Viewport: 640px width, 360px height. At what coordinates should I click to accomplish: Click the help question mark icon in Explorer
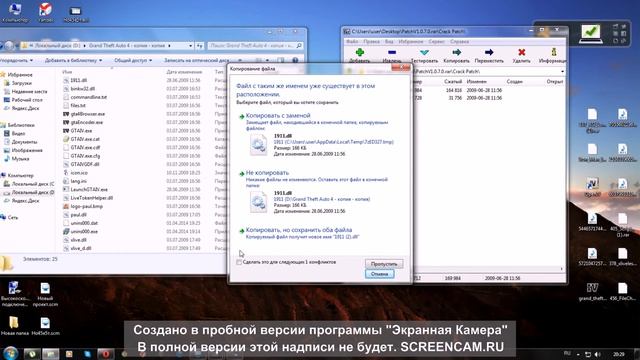coord(295,60)
